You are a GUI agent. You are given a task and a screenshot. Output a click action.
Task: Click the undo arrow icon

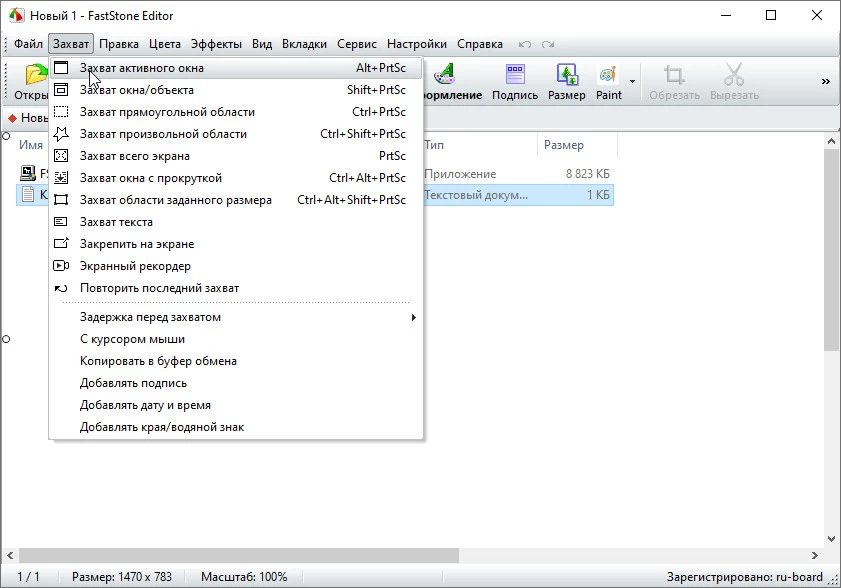pos(525,45)
